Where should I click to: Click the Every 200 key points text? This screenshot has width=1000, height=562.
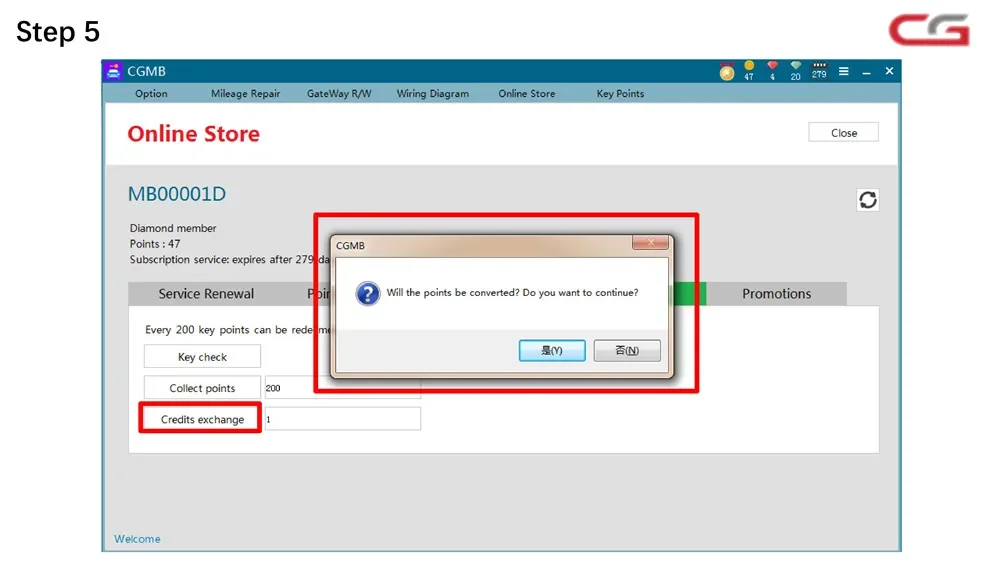pyautogui.click(x=238, y=330)
